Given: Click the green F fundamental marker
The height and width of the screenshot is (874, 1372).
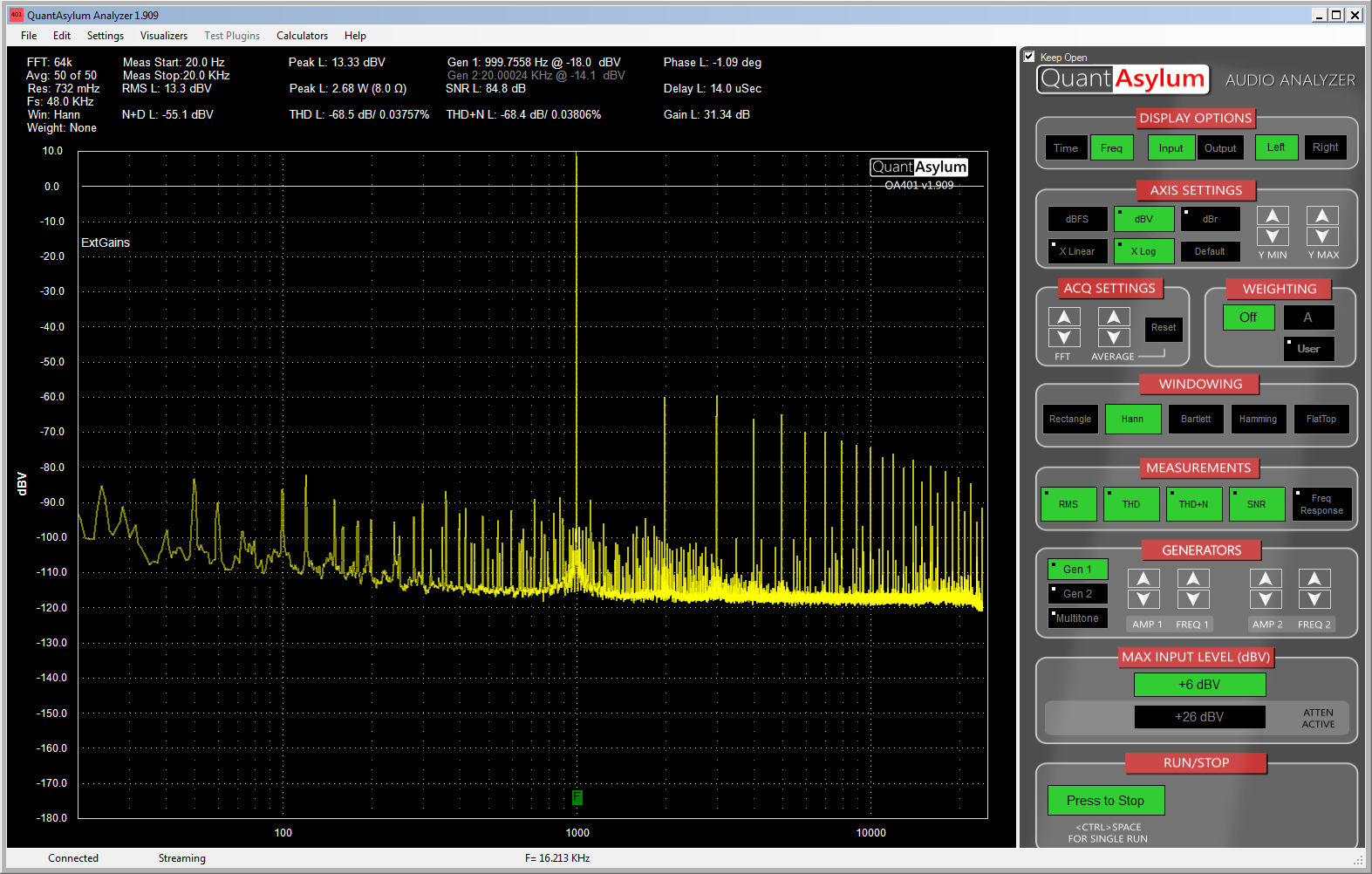Looking at the screenshot, I should (577, 797).
